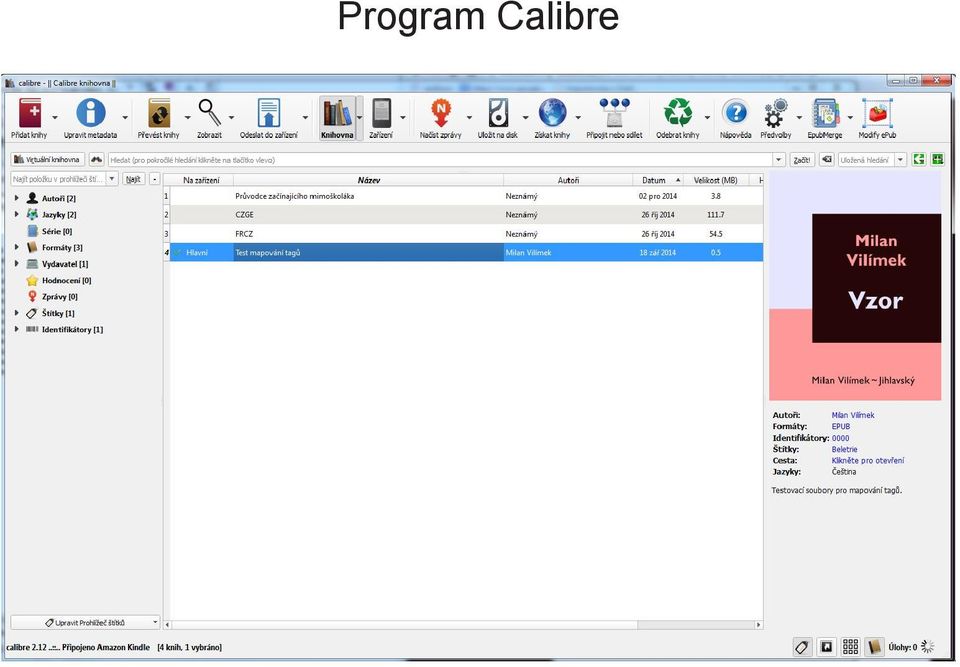Expand the Jazyky [2] tree node
Image resolution: width=960 pixels, height=667 pixels.
17,214
